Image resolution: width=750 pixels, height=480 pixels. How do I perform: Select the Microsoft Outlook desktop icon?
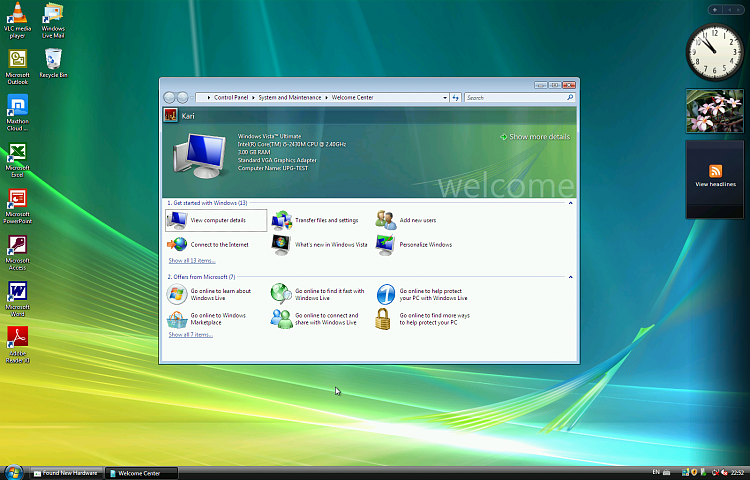(18, 66)
